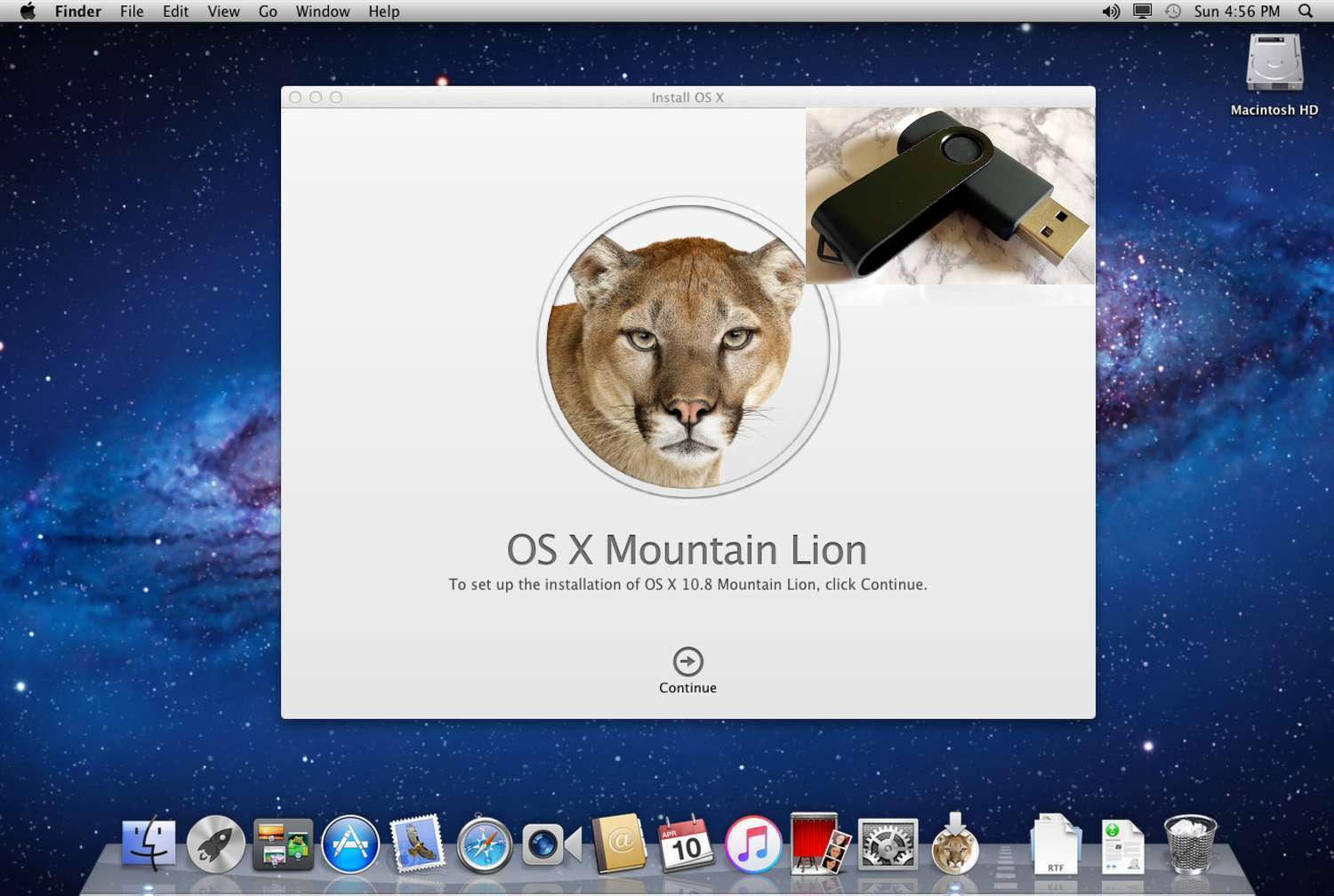Open Launchpad rocket icon in Dock
This screenshot has width=1334, height=896.
coord(215,844)
